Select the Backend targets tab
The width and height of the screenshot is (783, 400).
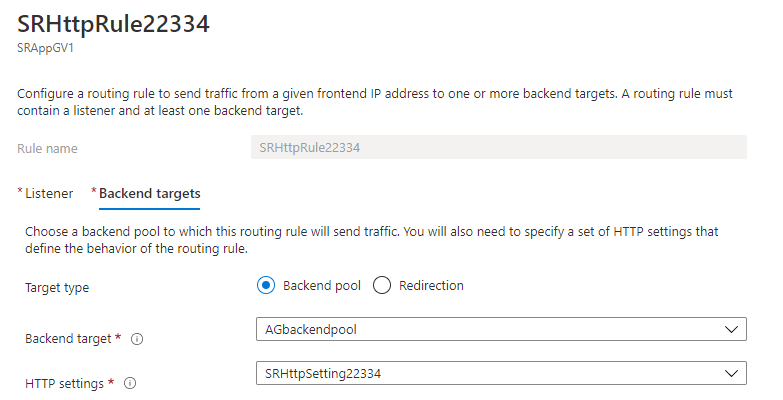pyautogui.click(x=149, y=193)
